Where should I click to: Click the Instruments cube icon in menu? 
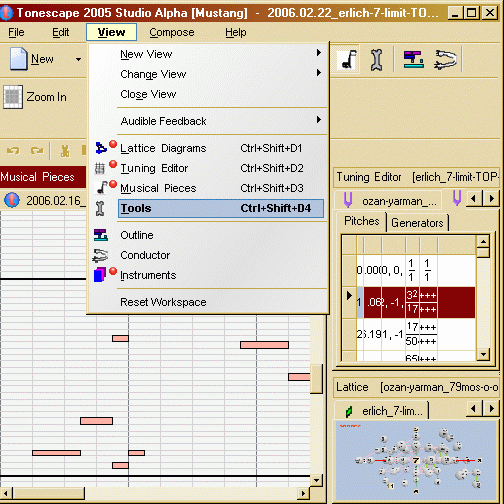point(100,275)
